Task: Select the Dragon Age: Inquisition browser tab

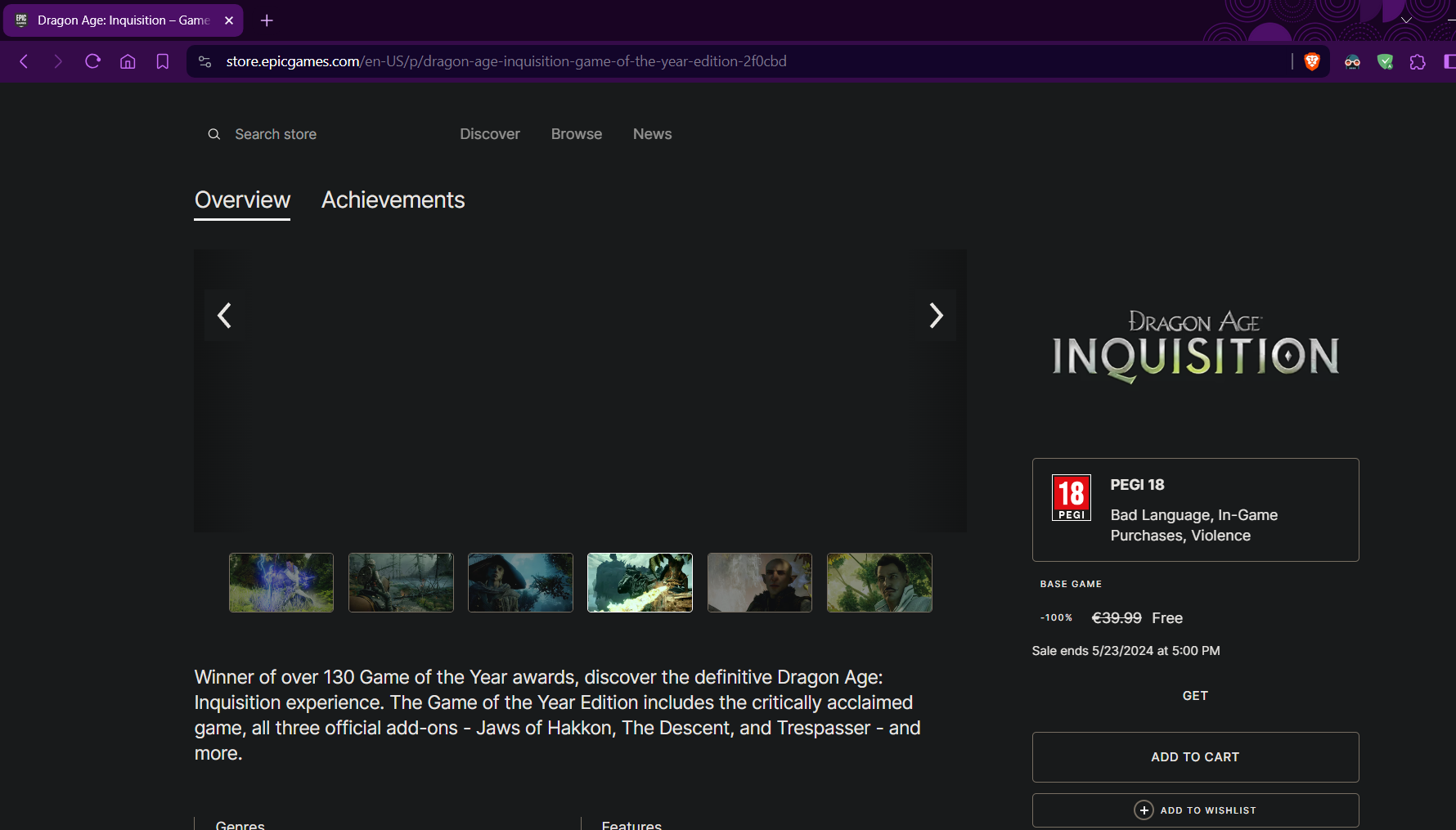Action: pyautogui.click(x=123, y=20)
